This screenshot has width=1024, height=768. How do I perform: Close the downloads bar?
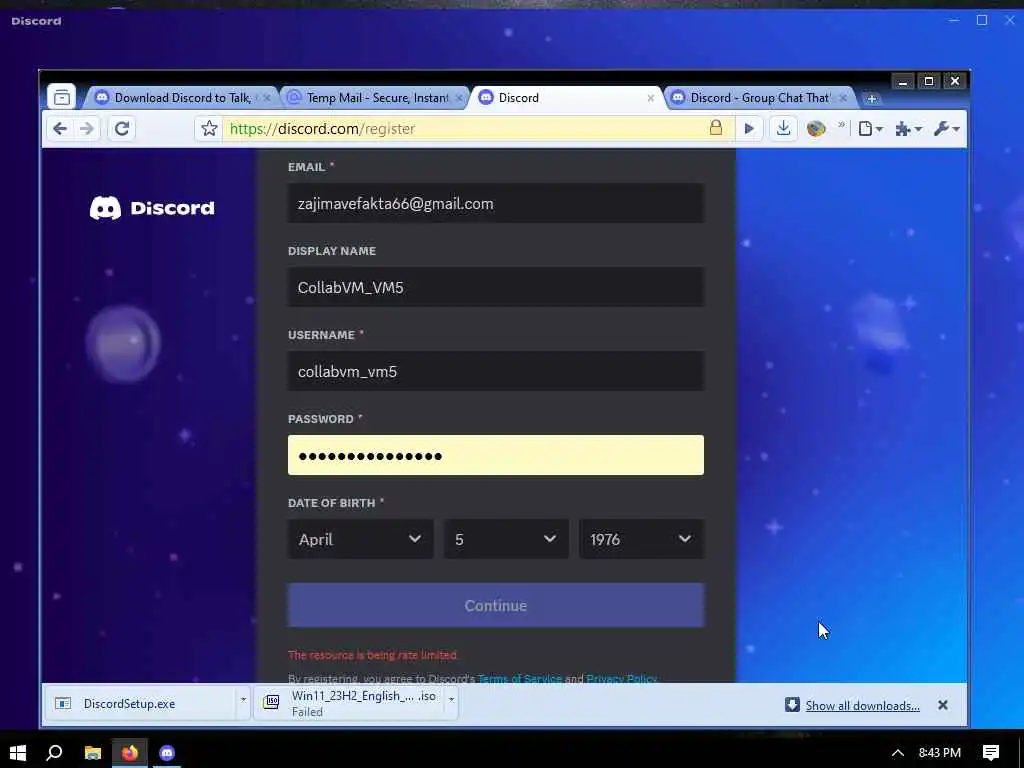click(x=942, y=705)
